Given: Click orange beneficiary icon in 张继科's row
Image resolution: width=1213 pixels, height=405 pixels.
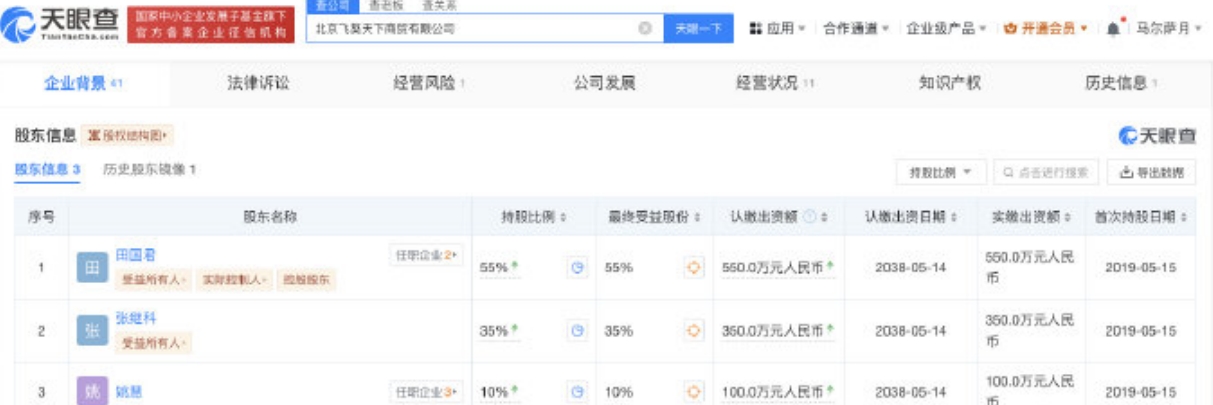Looking at the screenshot, I should [x=691, y=331].
